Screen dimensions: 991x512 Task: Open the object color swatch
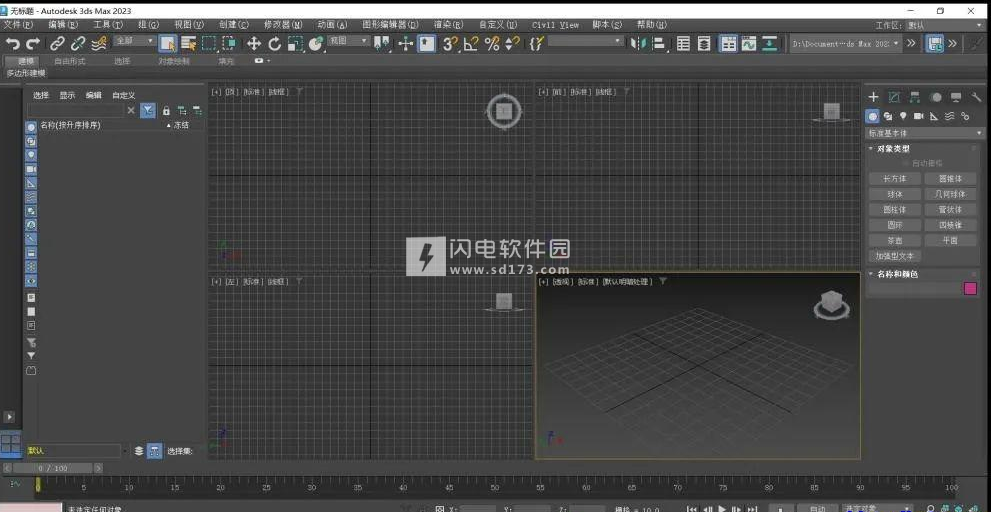click(x=970, y=288)
